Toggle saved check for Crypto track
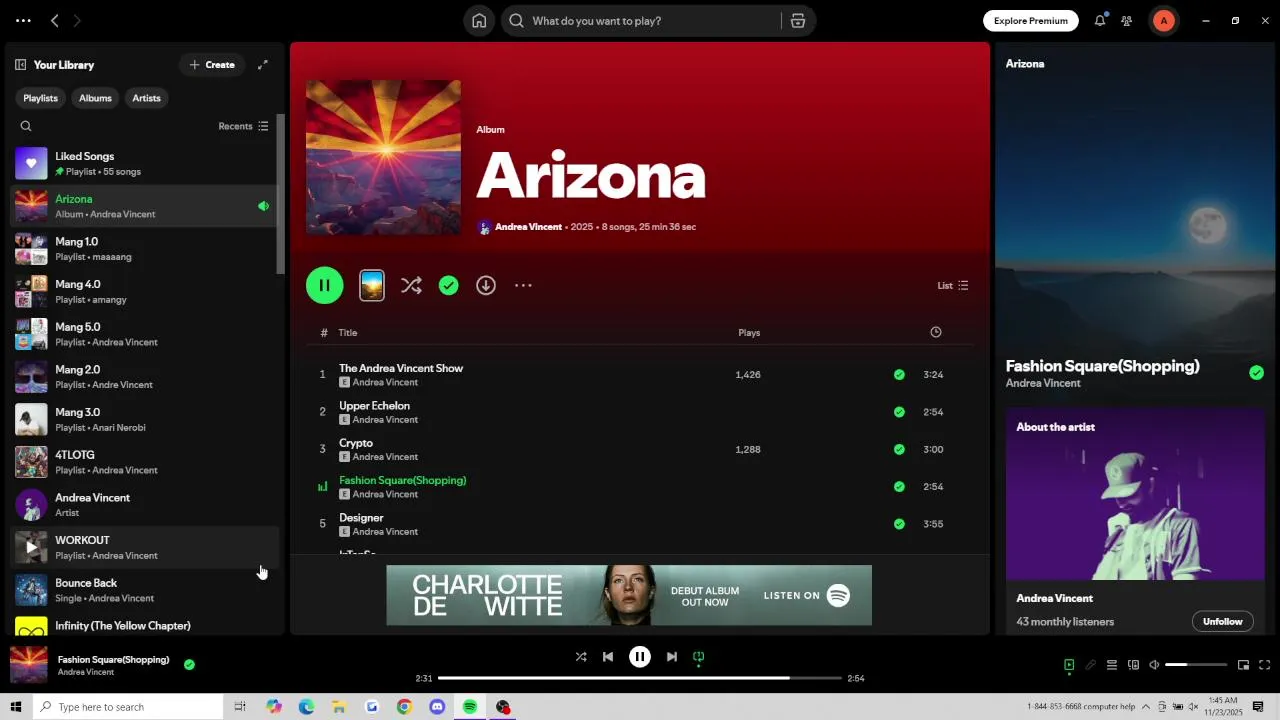Screen dimensions: 1280x720 (x=899, y=449)
